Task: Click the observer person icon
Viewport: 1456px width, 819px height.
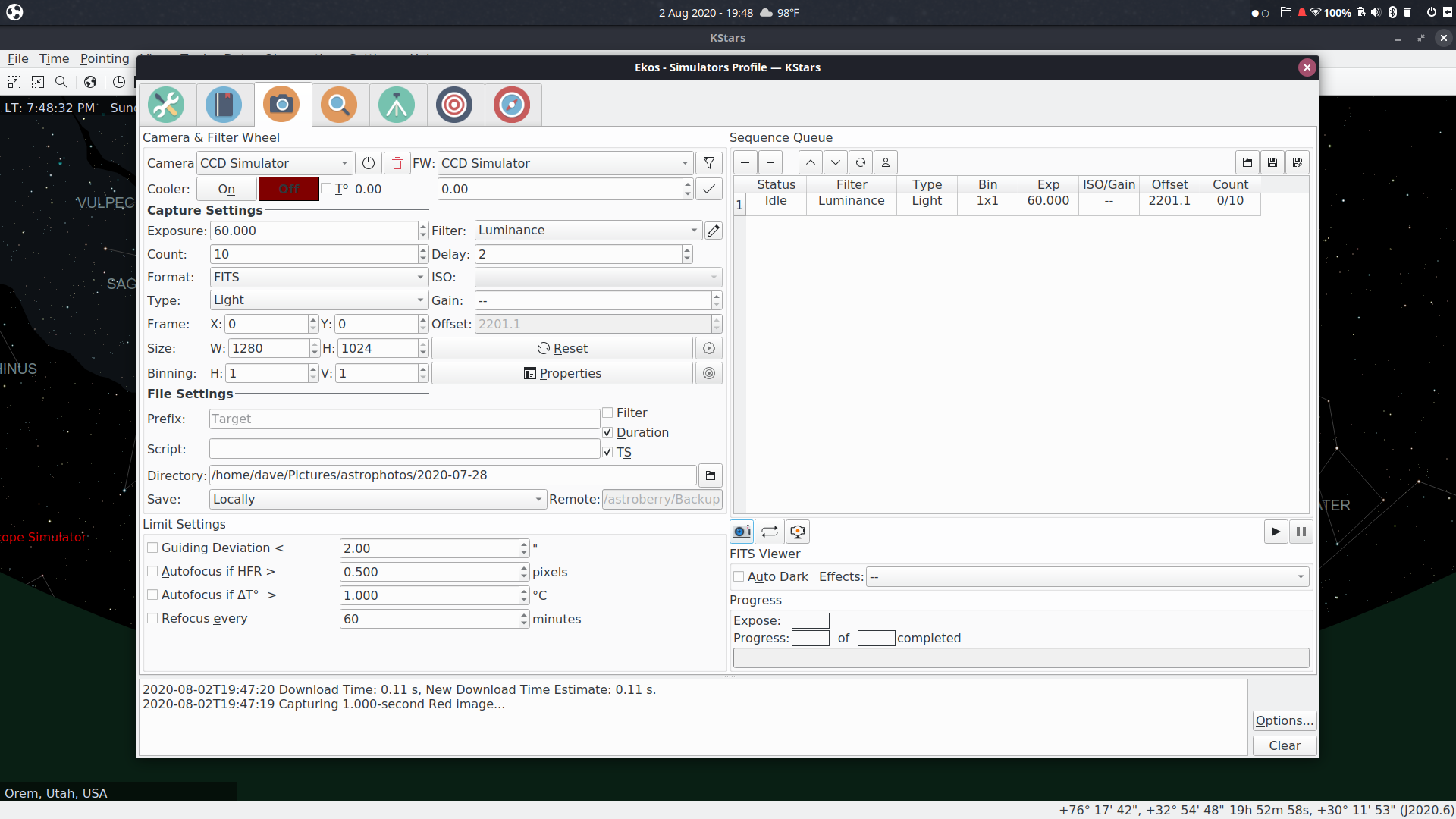Action: [886, 162]
